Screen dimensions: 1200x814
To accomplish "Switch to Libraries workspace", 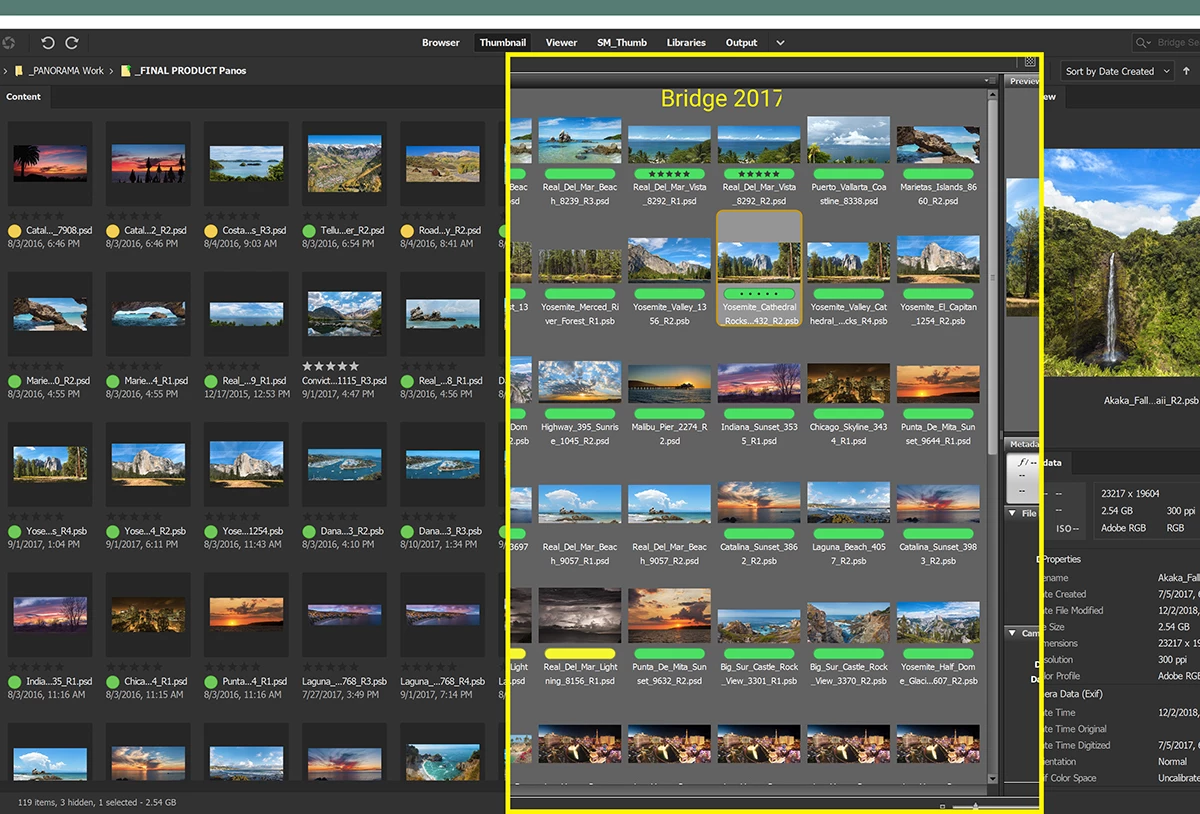I will point(686,43).
